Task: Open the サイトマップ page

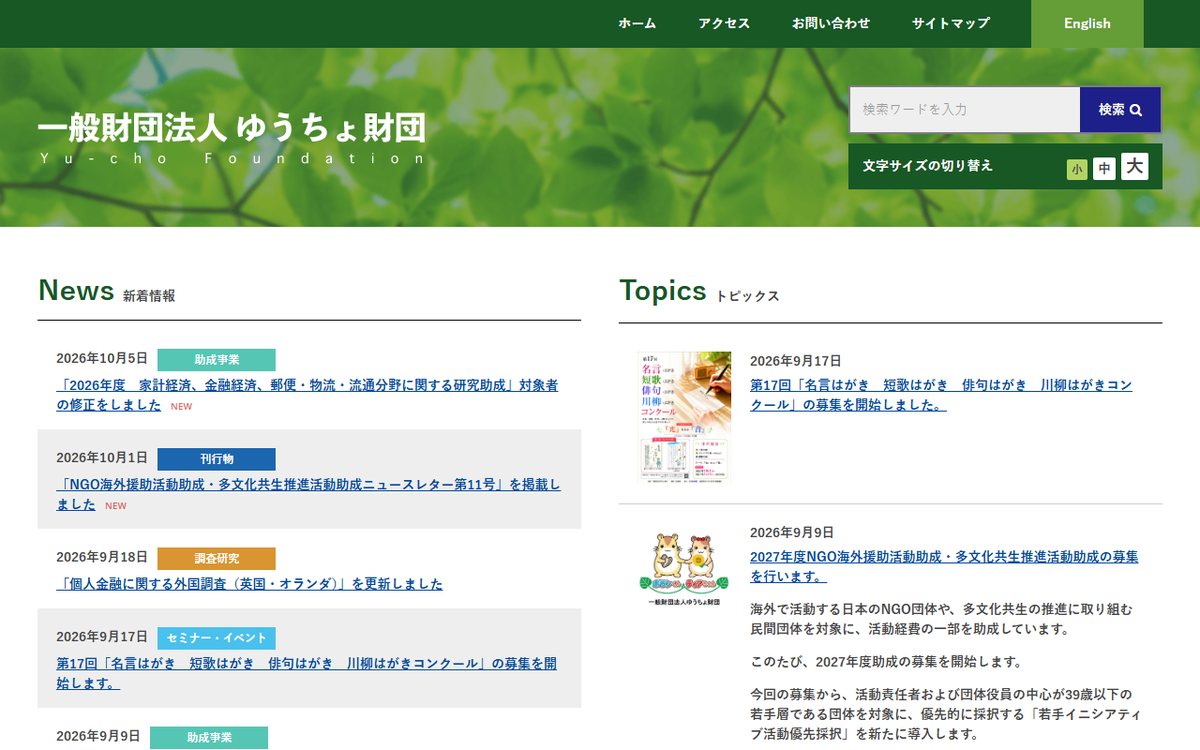Action: (x=951, y=23)
